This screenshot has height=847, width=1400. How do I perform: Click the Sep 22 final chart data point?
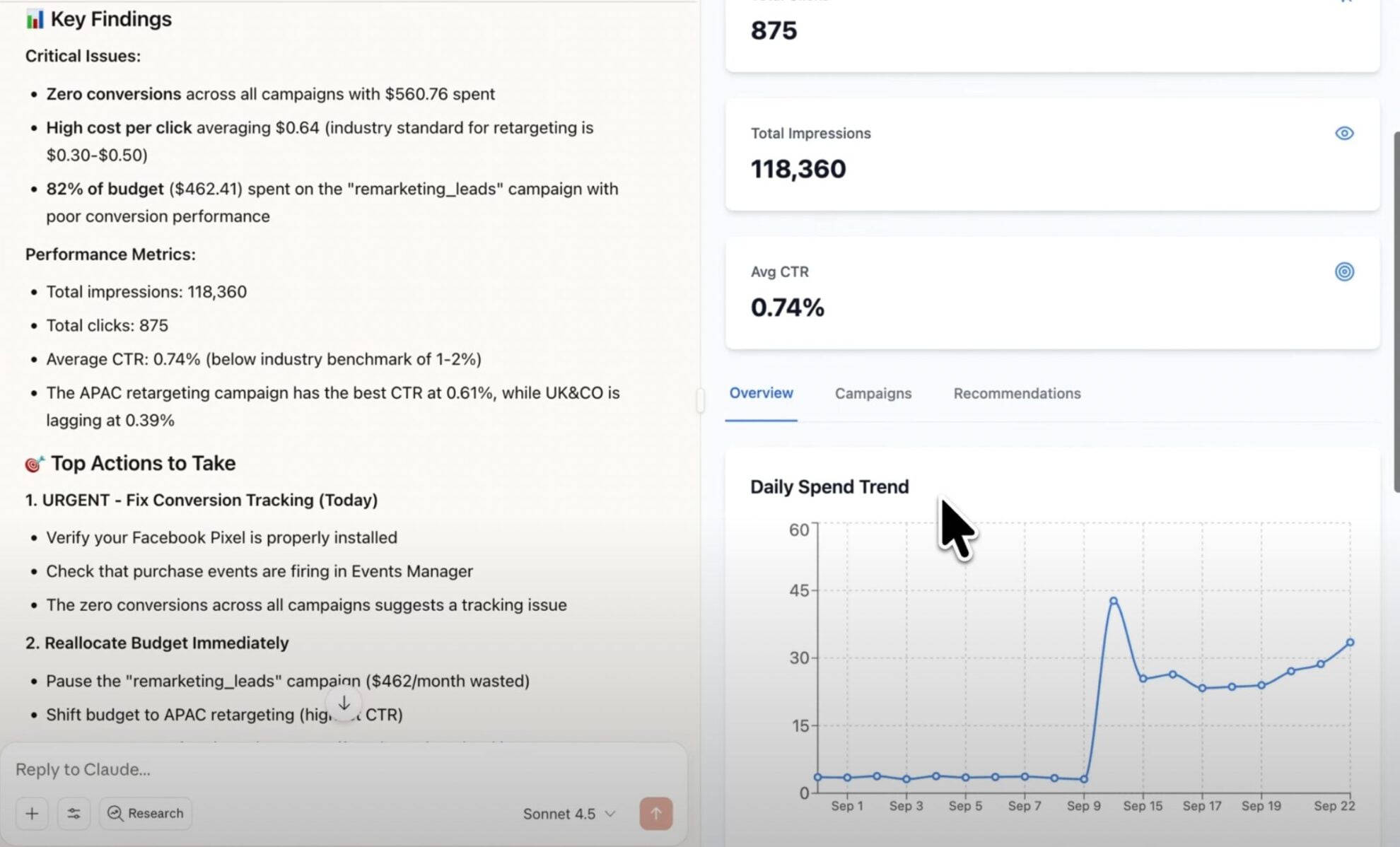[1350, 643]
